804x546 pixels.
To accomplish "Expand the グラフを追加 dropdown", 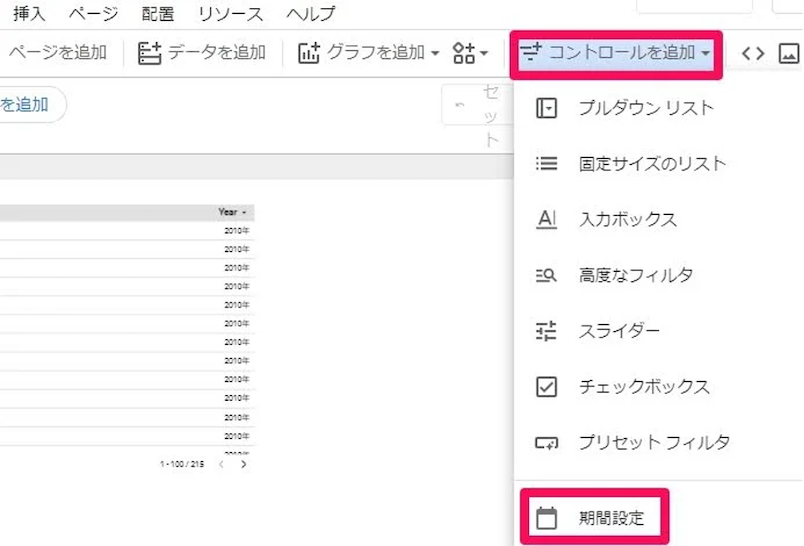I will [369, 53].
